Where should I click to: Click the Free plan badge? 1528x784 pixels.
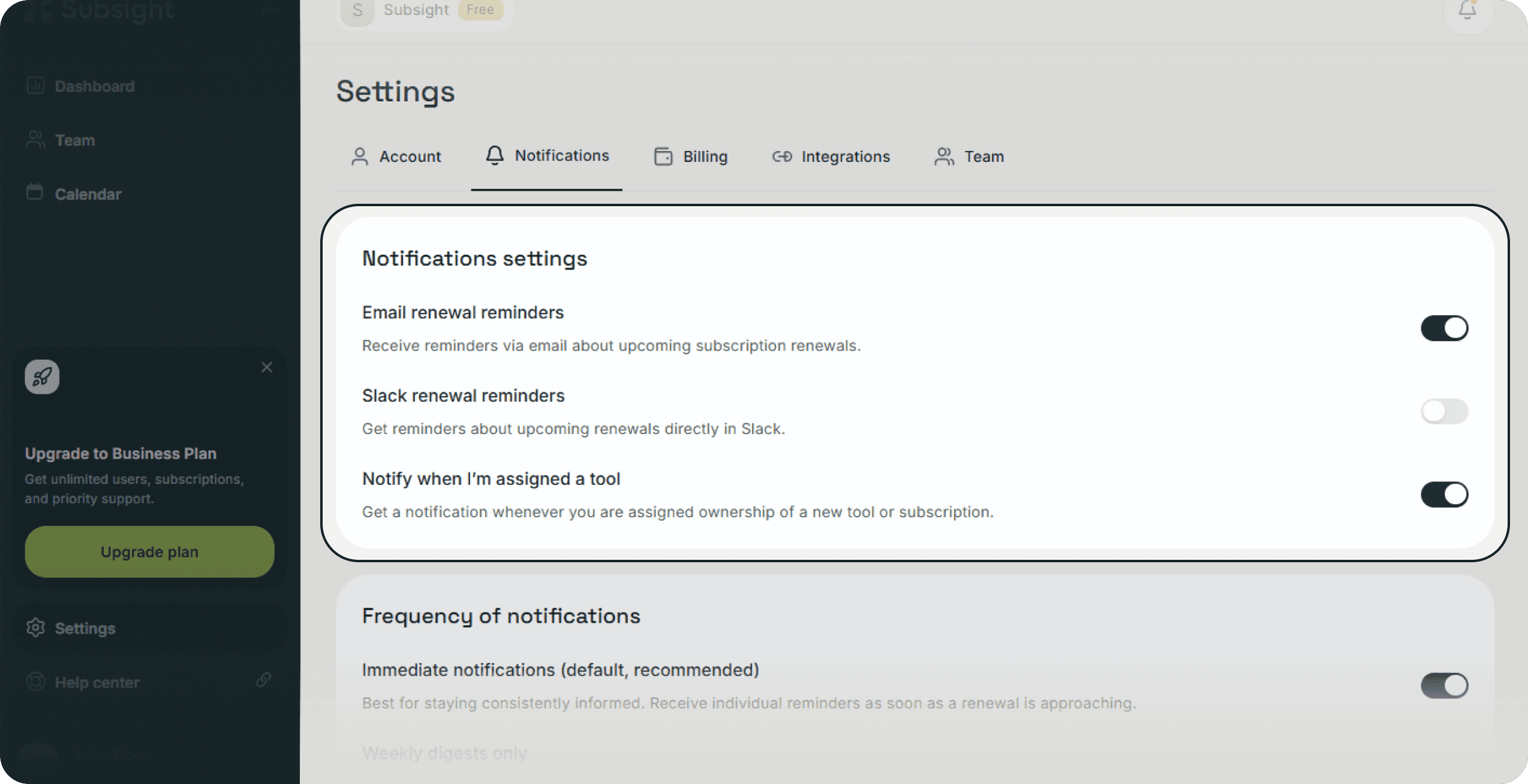point(480,10)
